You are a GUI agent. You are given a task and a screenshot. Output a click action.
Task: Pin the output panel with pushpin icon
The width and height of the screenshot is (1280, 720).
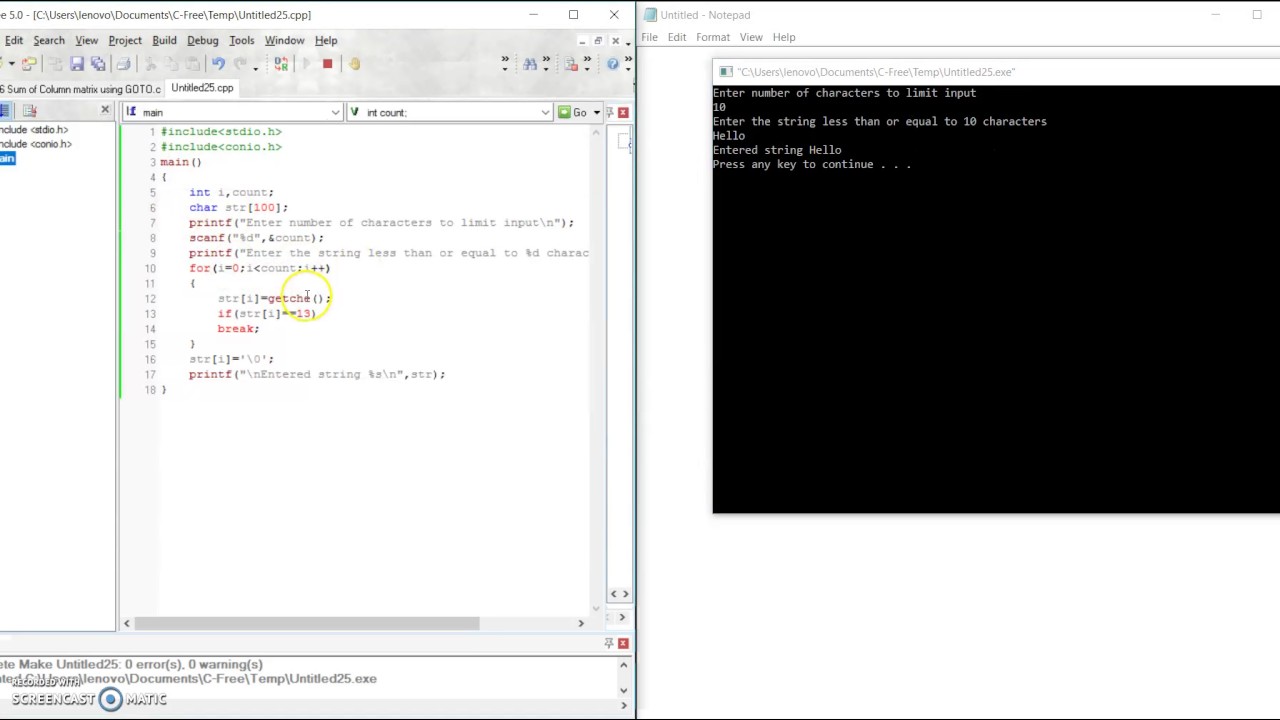click(609, 643)
